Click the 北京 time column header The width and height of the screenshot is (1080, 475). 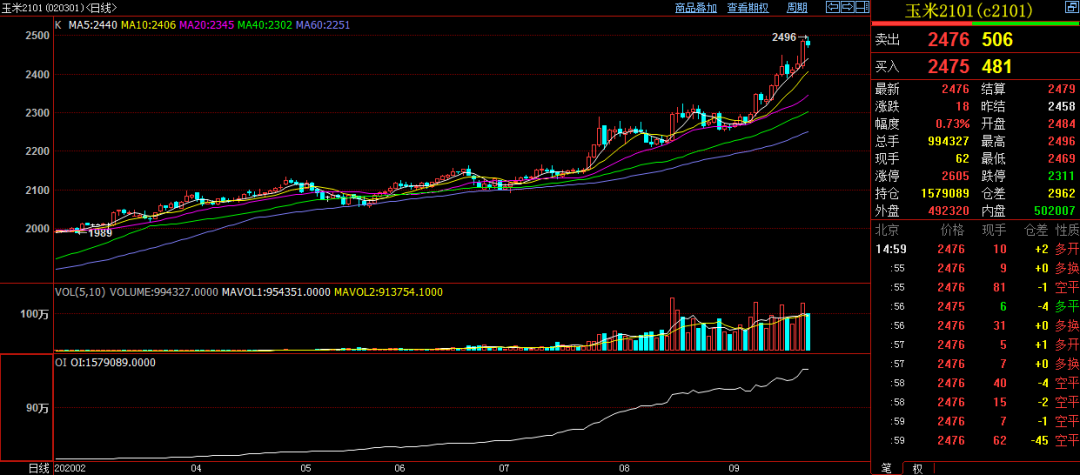click(886, 229)
